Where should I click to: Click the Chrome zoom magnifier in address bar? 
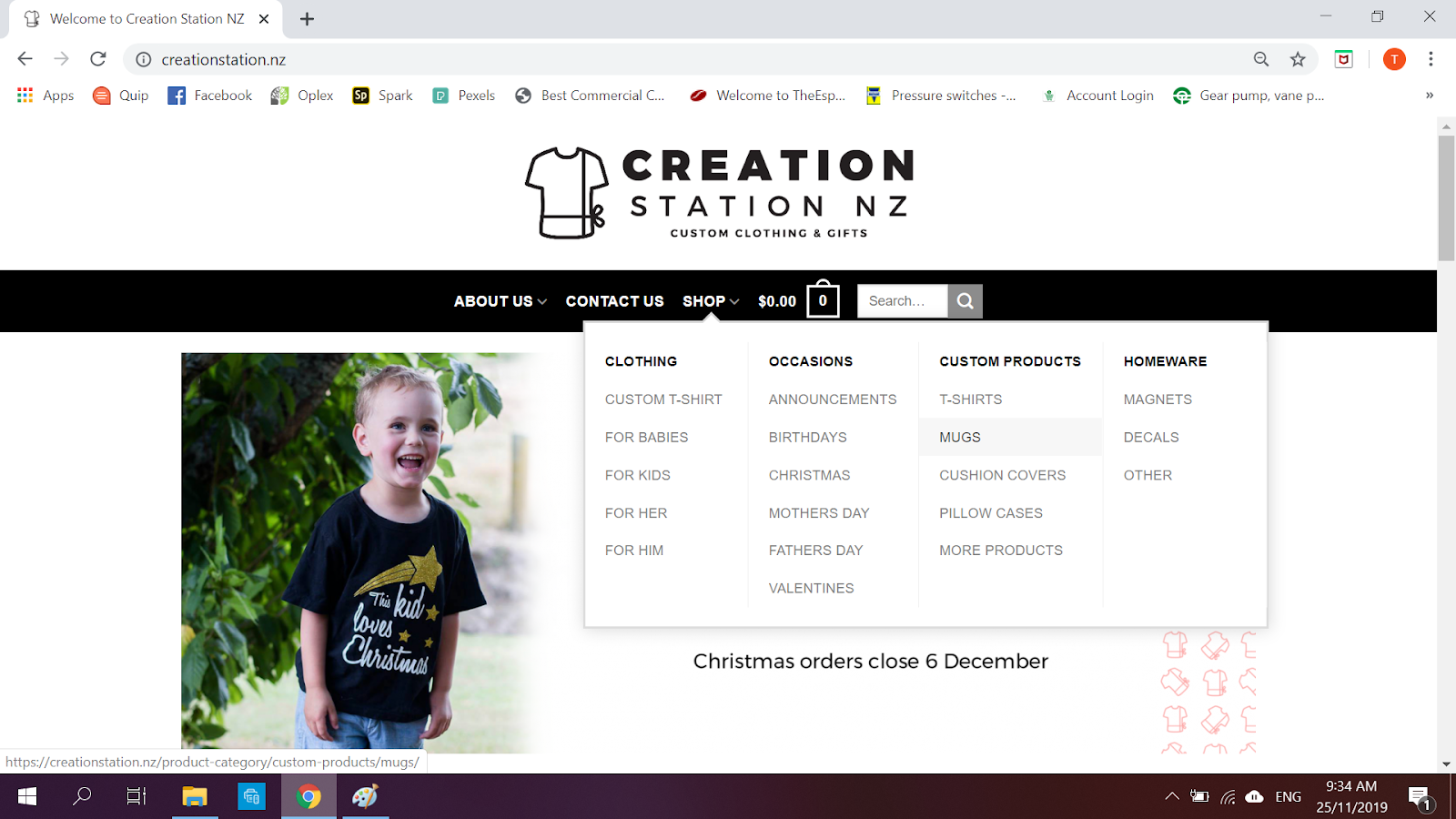pos(1261,59)
